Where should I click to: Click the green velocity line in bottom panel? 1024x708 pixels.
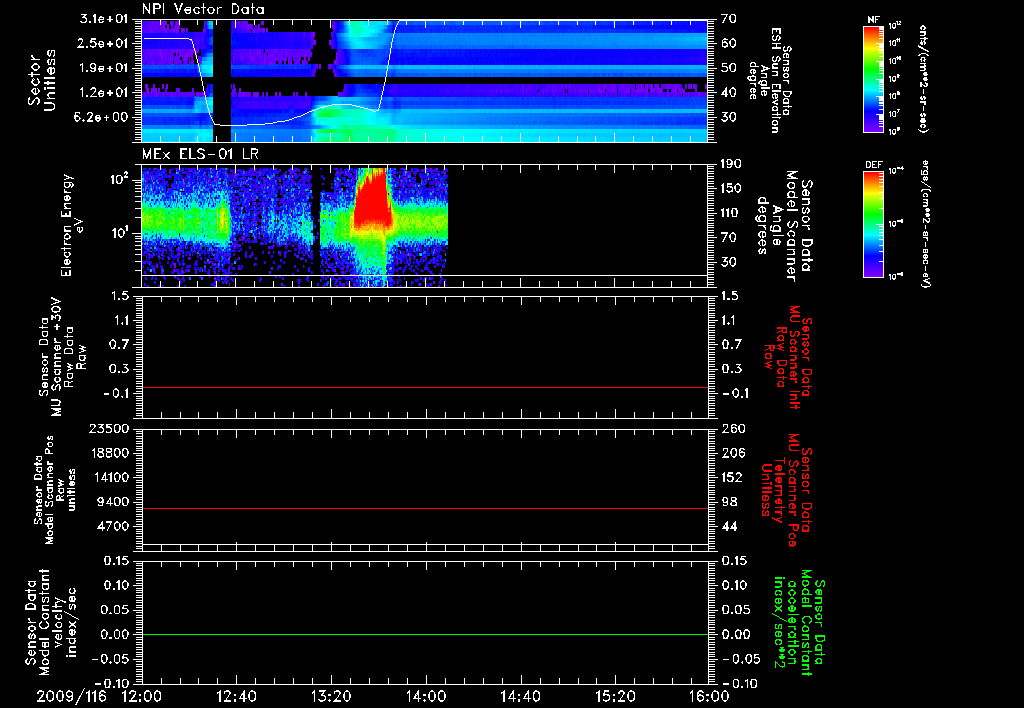coord(425,634)
